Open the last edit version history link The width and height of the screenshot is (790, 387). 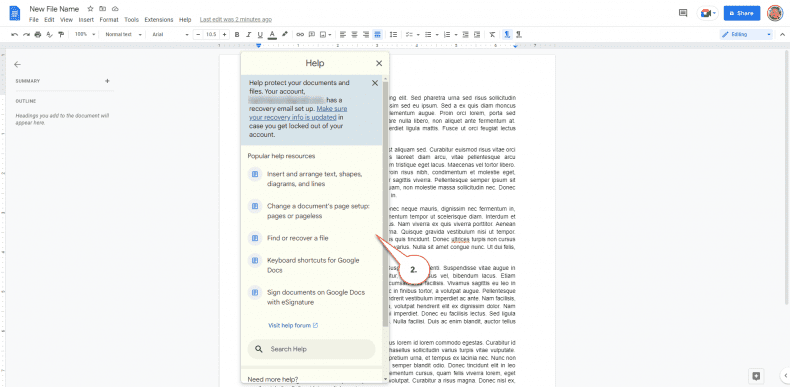pyautogui.click(x=236, y=20)
